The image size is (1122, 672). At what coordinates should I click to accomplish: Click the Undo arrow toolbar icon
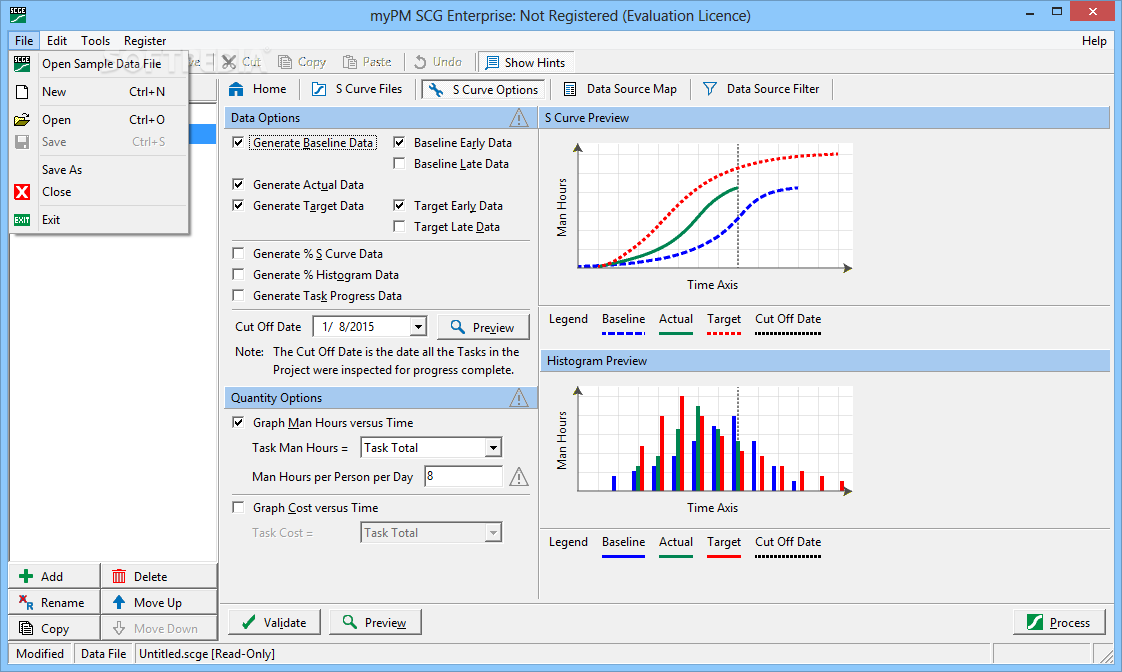point(420,62)
